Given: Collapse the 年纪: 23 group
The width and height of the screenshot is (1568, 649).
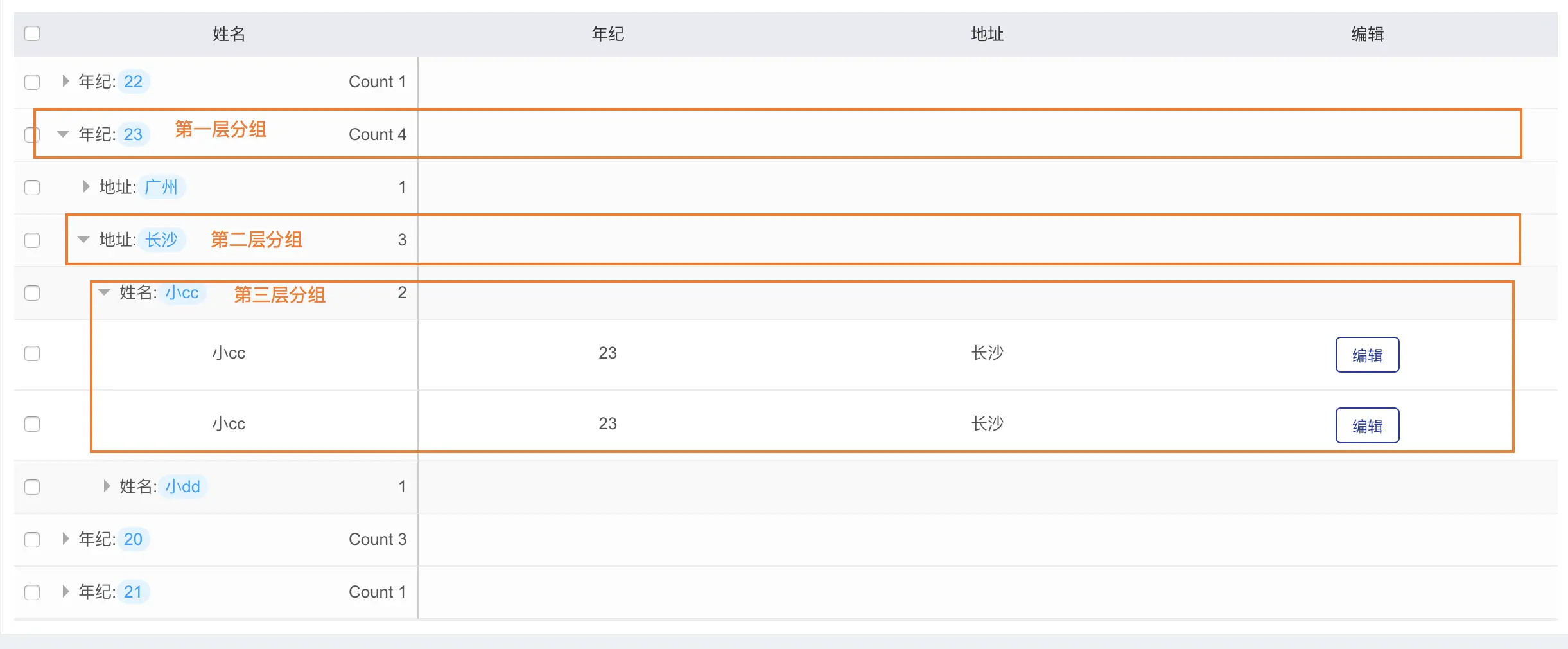Looking at the screenshot, I should pyautogui.click(x=63, y=134).
